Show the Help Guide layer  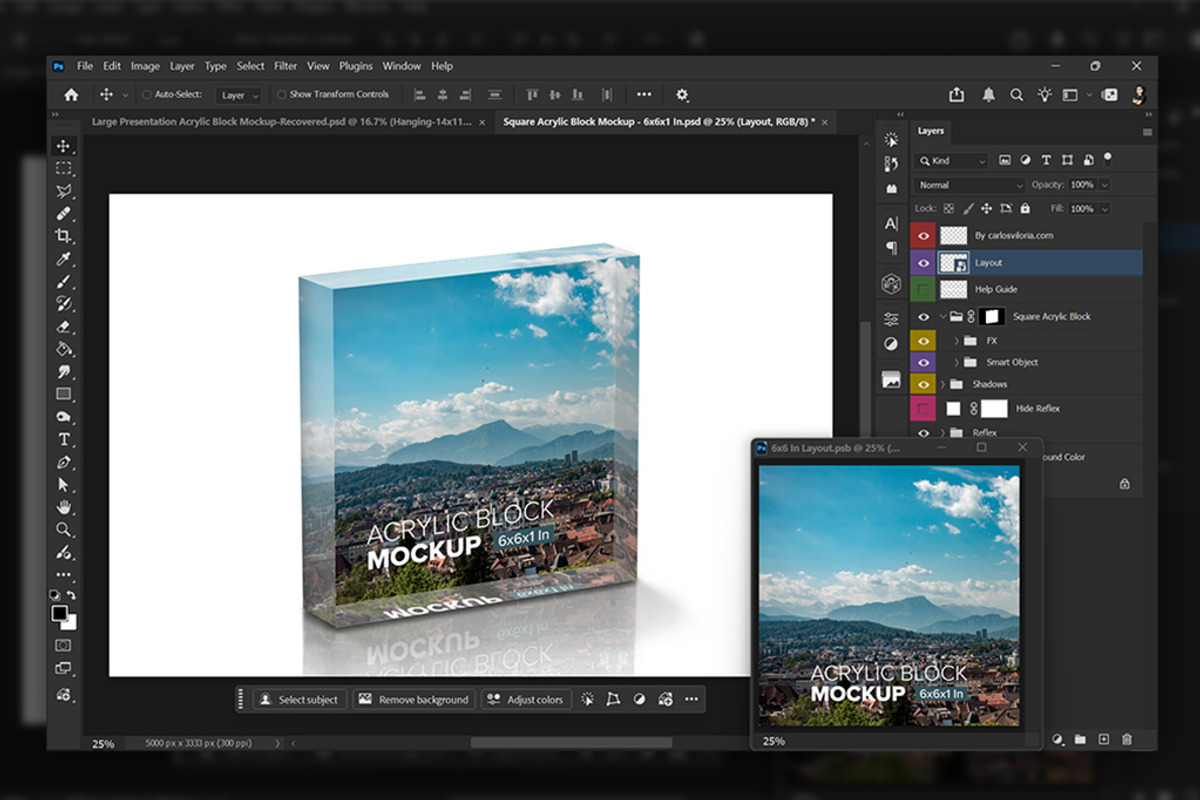(923, 290)
